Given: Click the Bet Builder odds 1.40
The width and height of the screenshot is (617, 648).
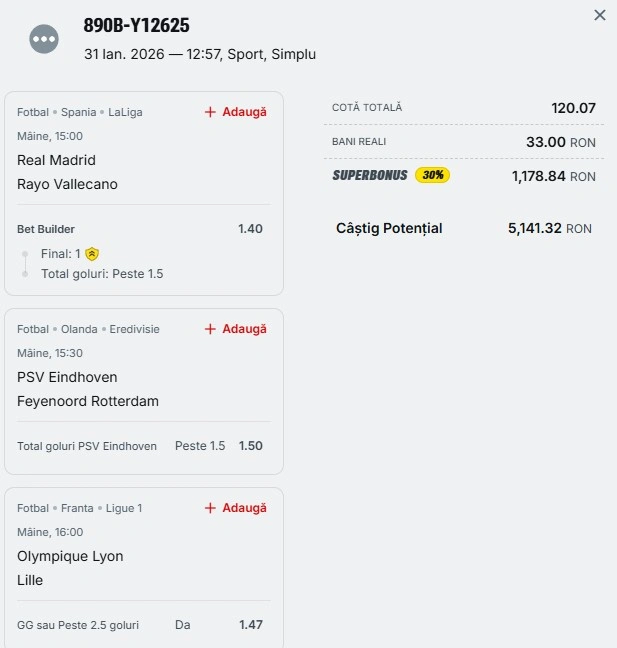Looking at the screenshot, I should [250, 229].
